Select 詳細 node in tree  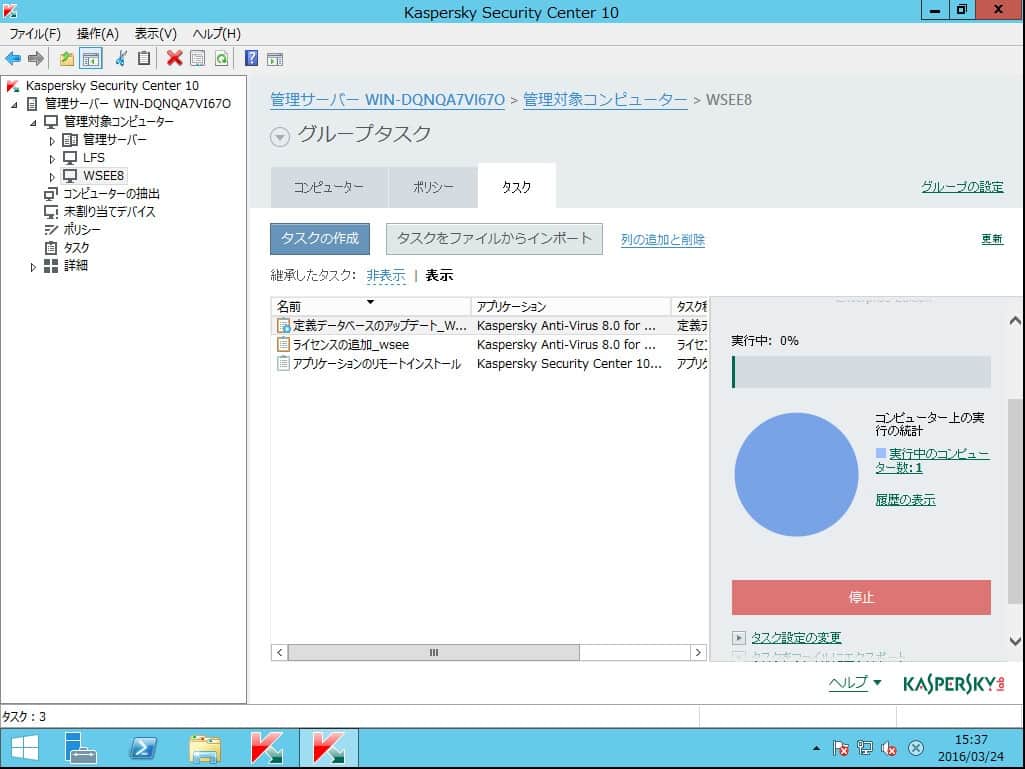75,265
